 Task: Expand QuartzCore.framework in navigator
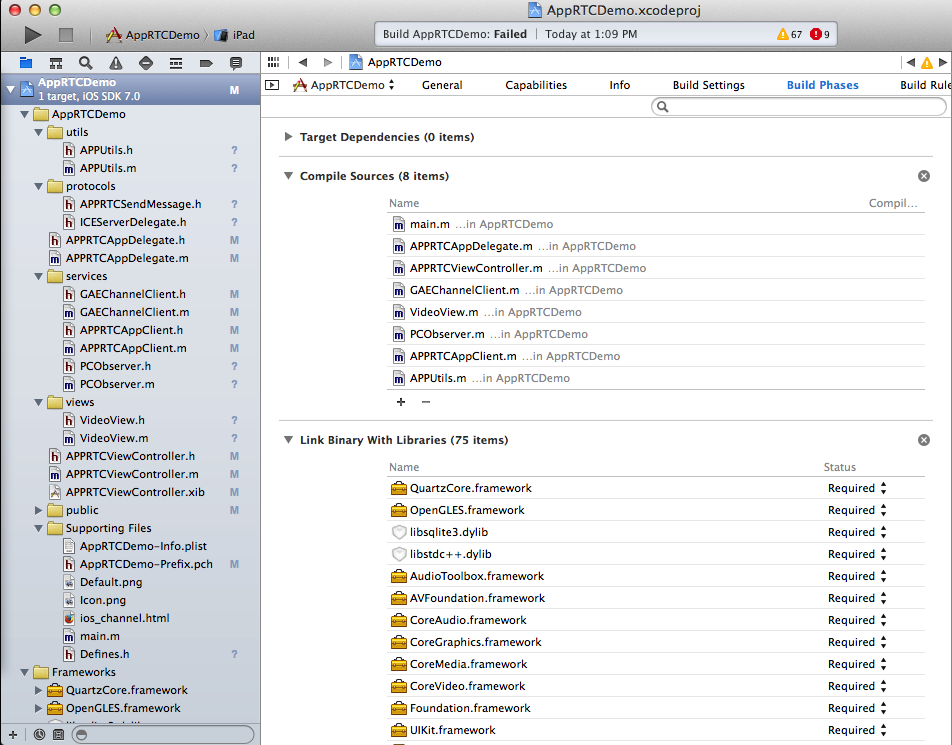coord(39,690)
